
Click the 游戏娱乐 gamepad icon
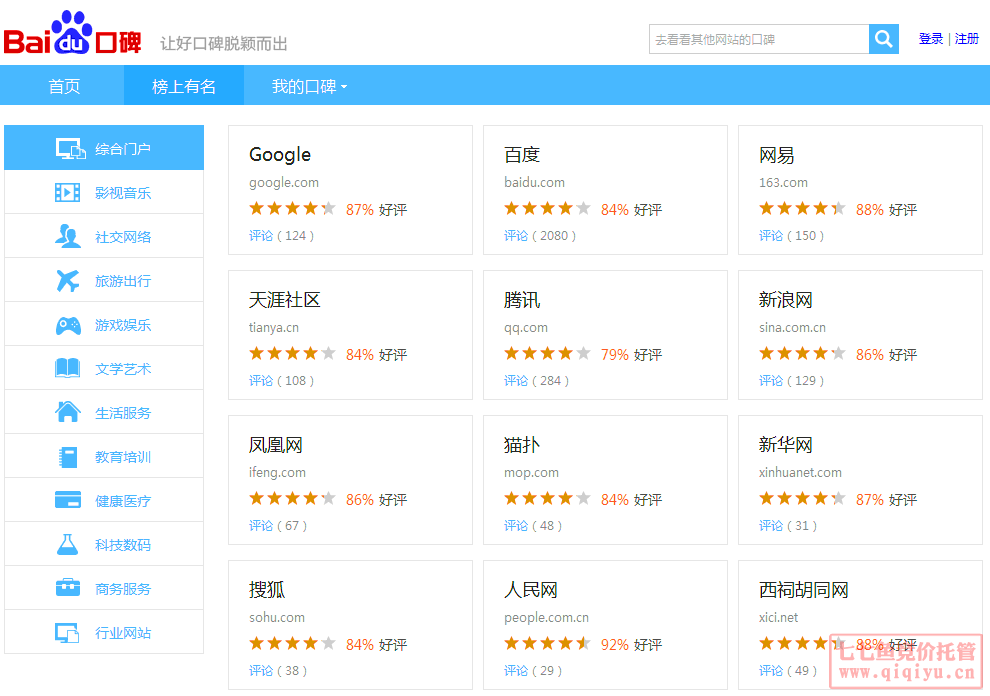(x=68, y=325)
